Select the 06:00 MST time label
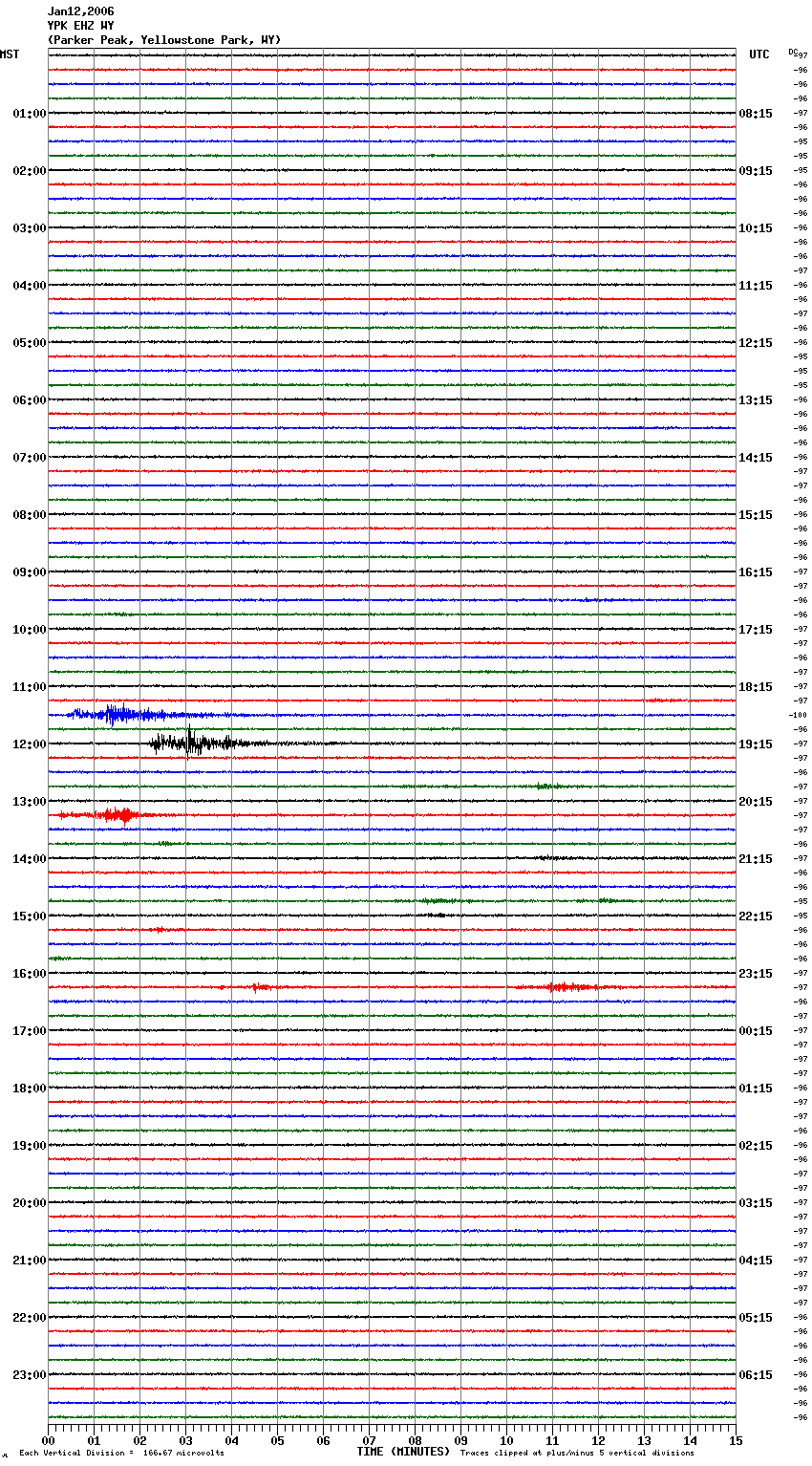The width and height of the screenshot is (812, 1466). point(30,400)
